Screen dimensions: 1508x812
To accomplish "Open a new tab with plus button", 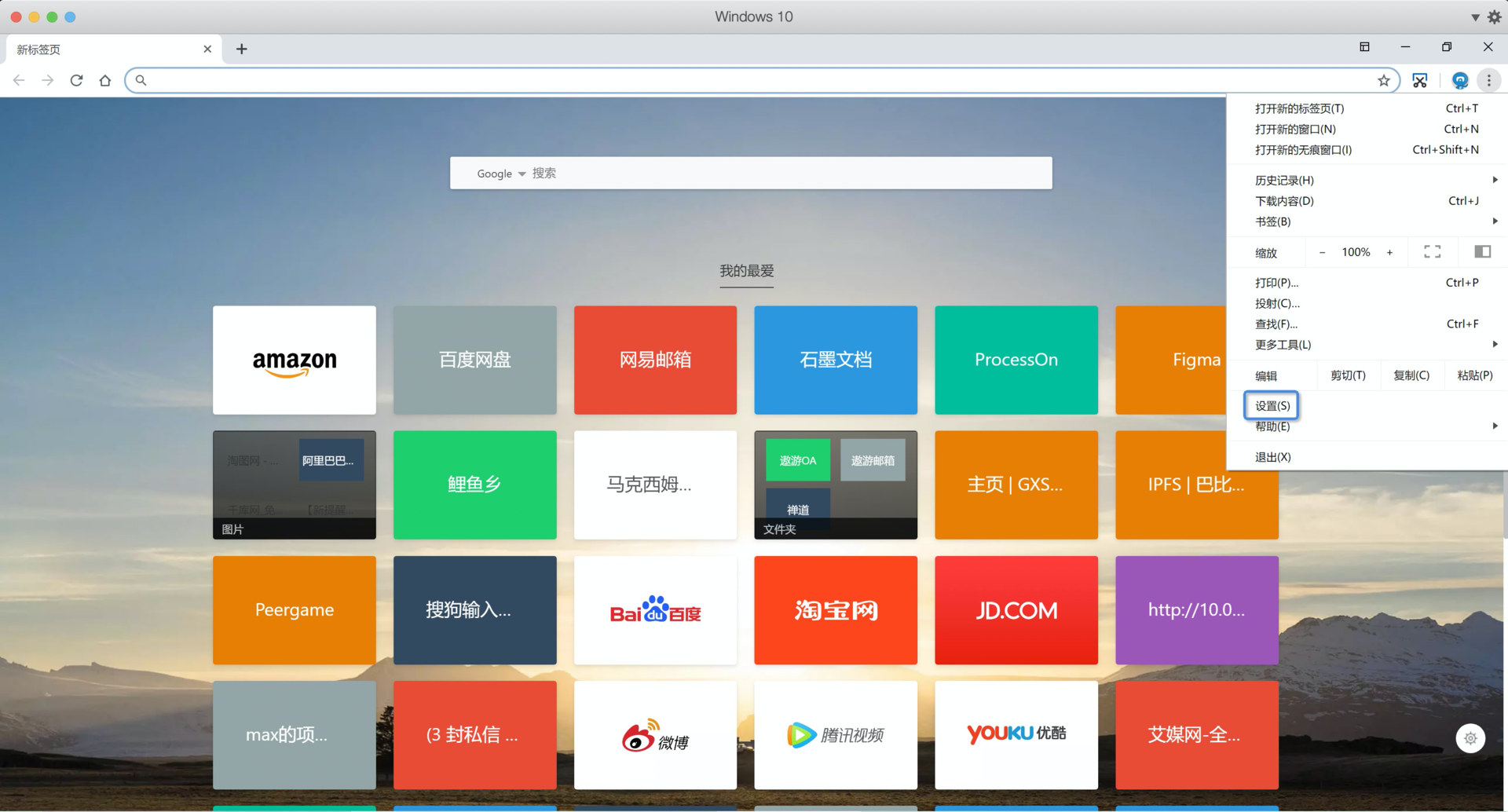I will coord(241,49).
